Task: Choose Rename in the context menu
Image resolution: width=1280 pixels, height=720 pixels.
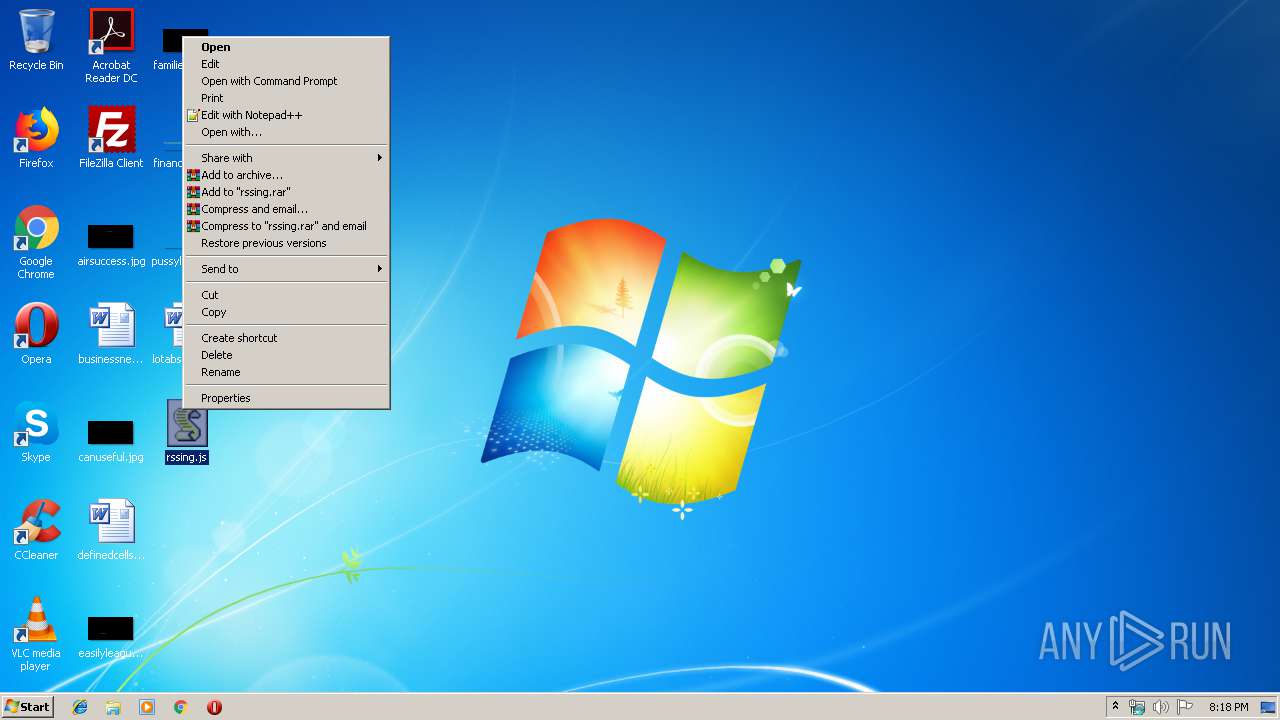Action: click(286, 372)
